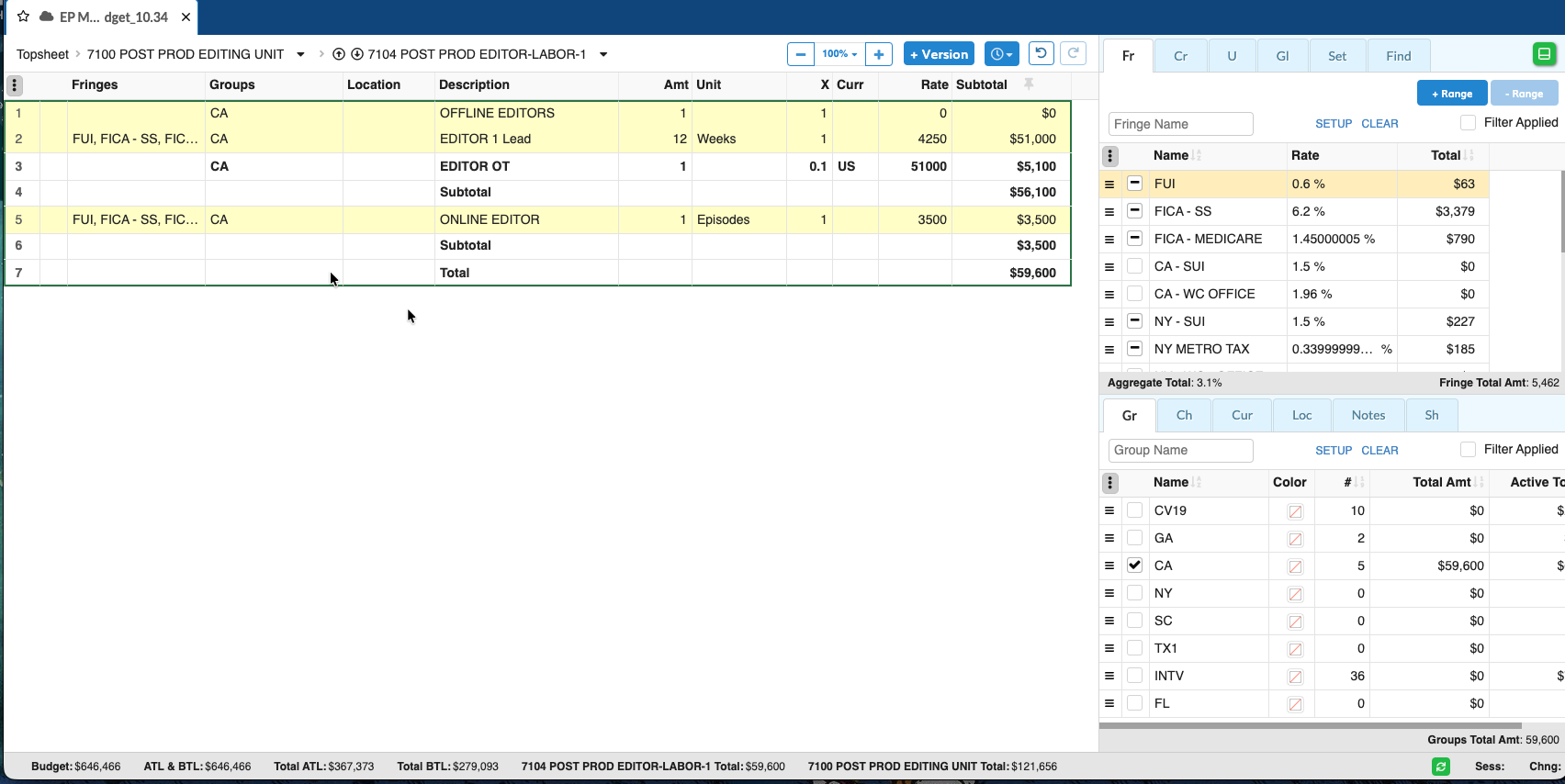This screenshot has width=1565, height=784.
Task: Go down a level with the down-arrow circle icon
Action: point(357,54)
